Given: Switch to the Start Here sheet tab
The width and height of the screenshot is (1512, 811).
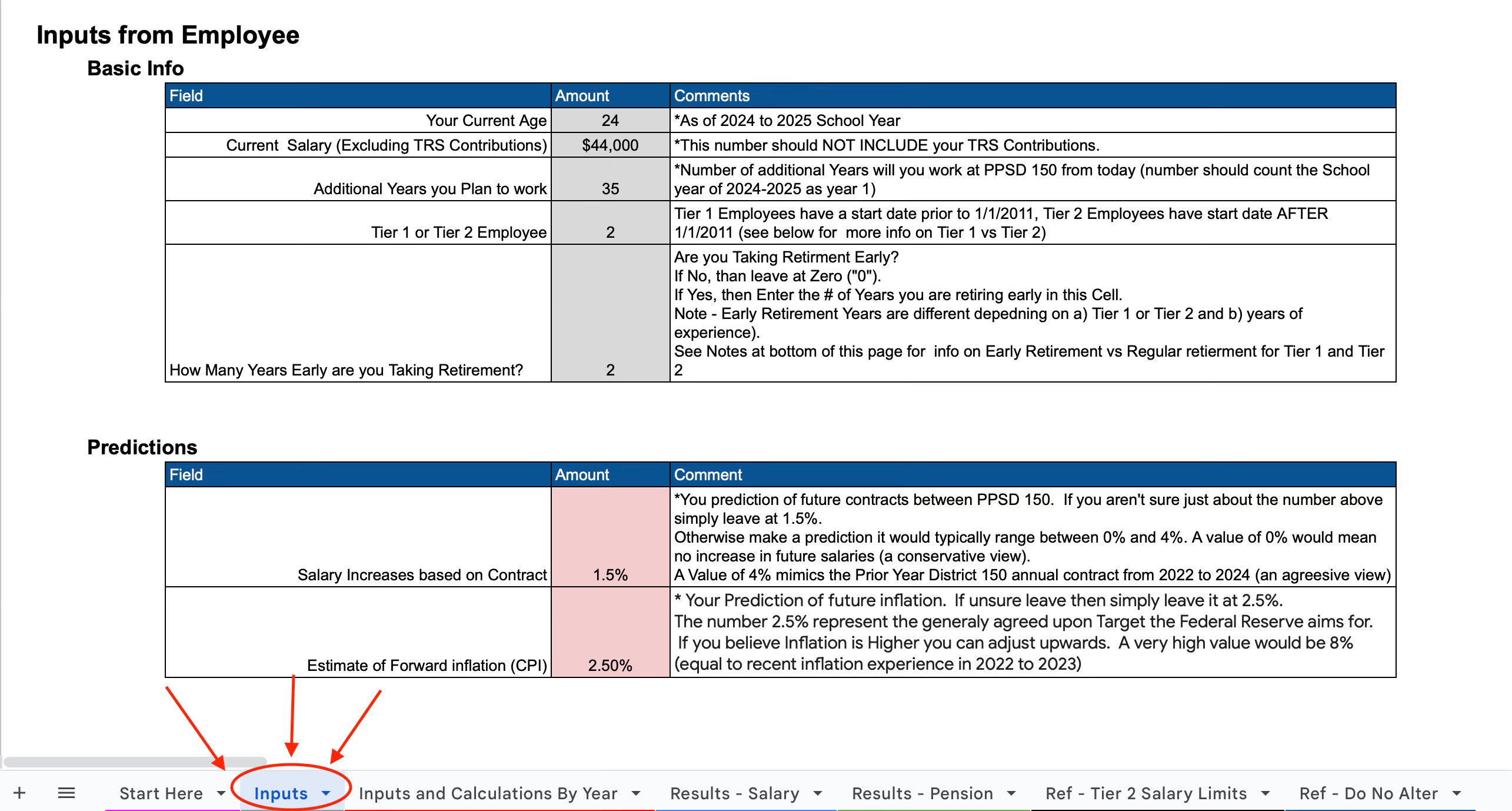Looking at the screenshot, I should click(161, 793).
